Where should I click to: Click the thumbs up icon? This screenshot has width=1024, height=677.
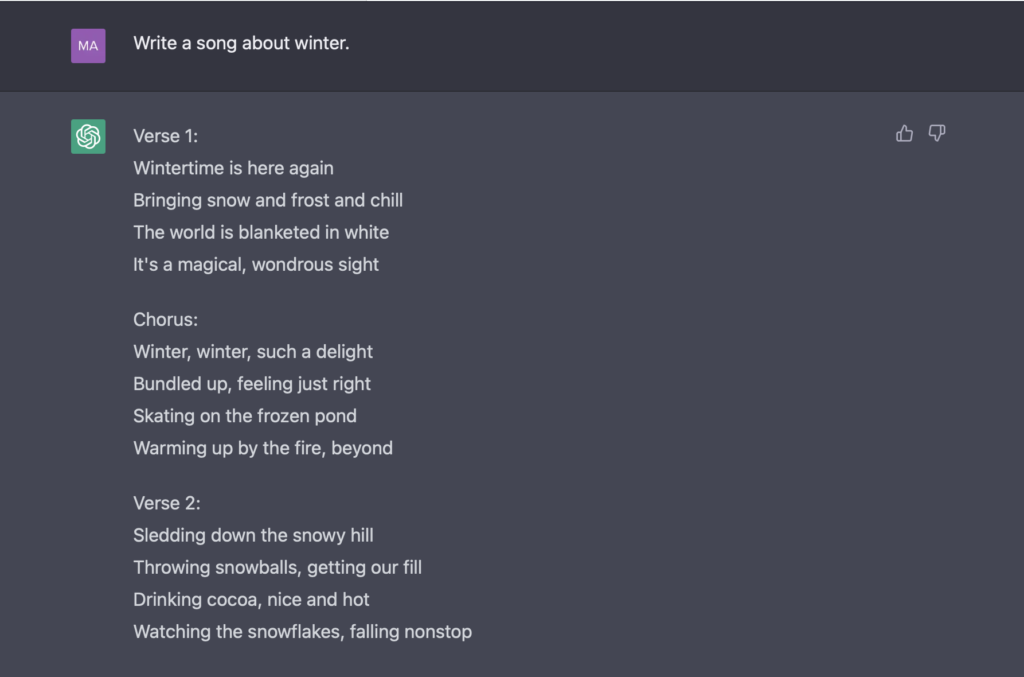905,134
